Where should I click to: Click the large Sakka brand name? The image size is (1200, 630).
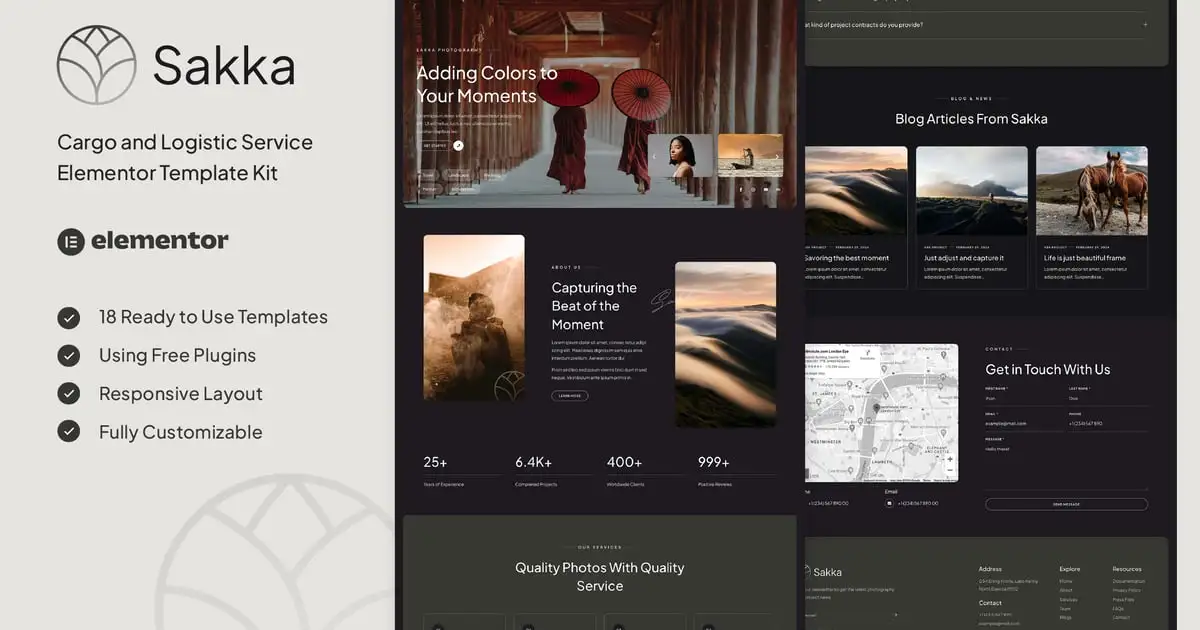tap(224, 67)
